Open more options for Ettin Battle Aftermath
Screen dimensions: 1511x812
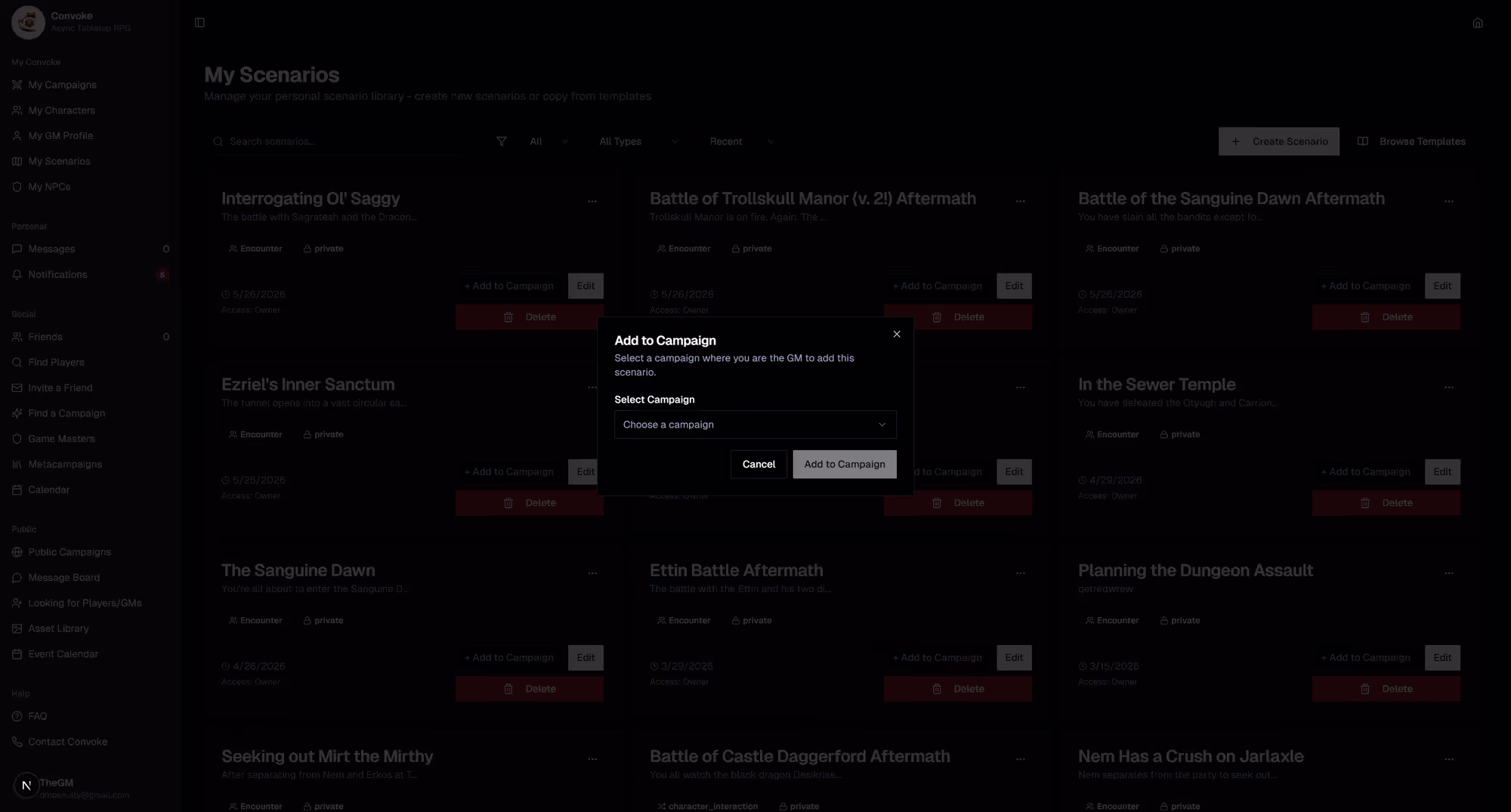click(x=1021, y=573)
